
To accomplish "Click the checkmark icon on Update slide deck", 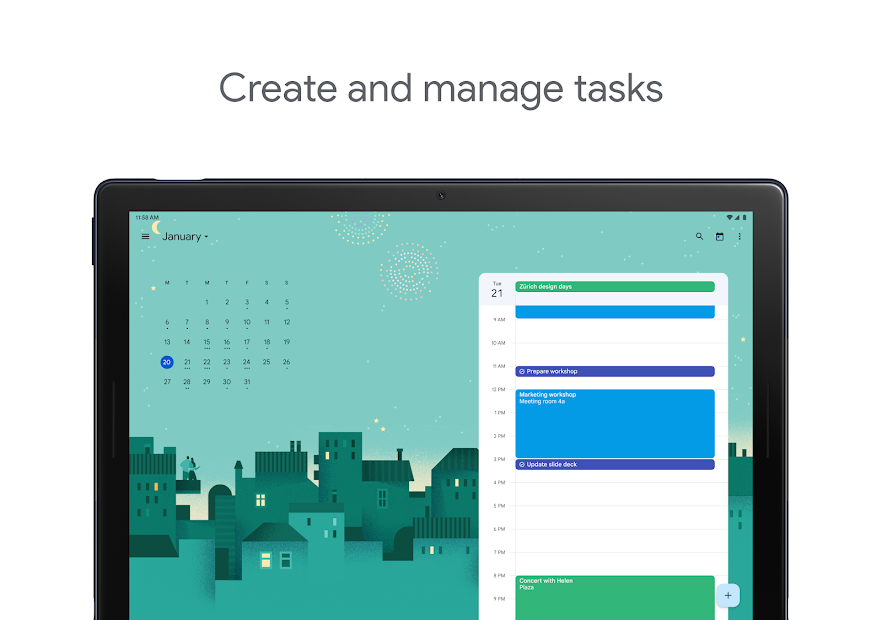I will tap(521, 463).
